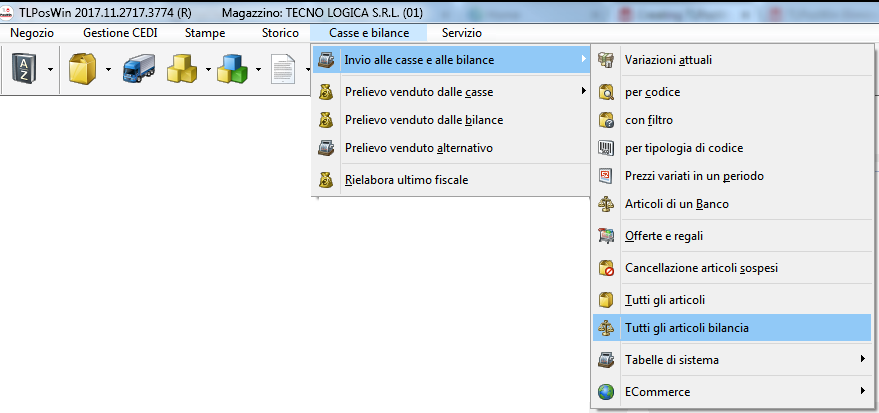This screenshot has width=879, height=413.
Task: Expand Prelievo venduto dalle casse submenu arrow
Action: point(583,92)
